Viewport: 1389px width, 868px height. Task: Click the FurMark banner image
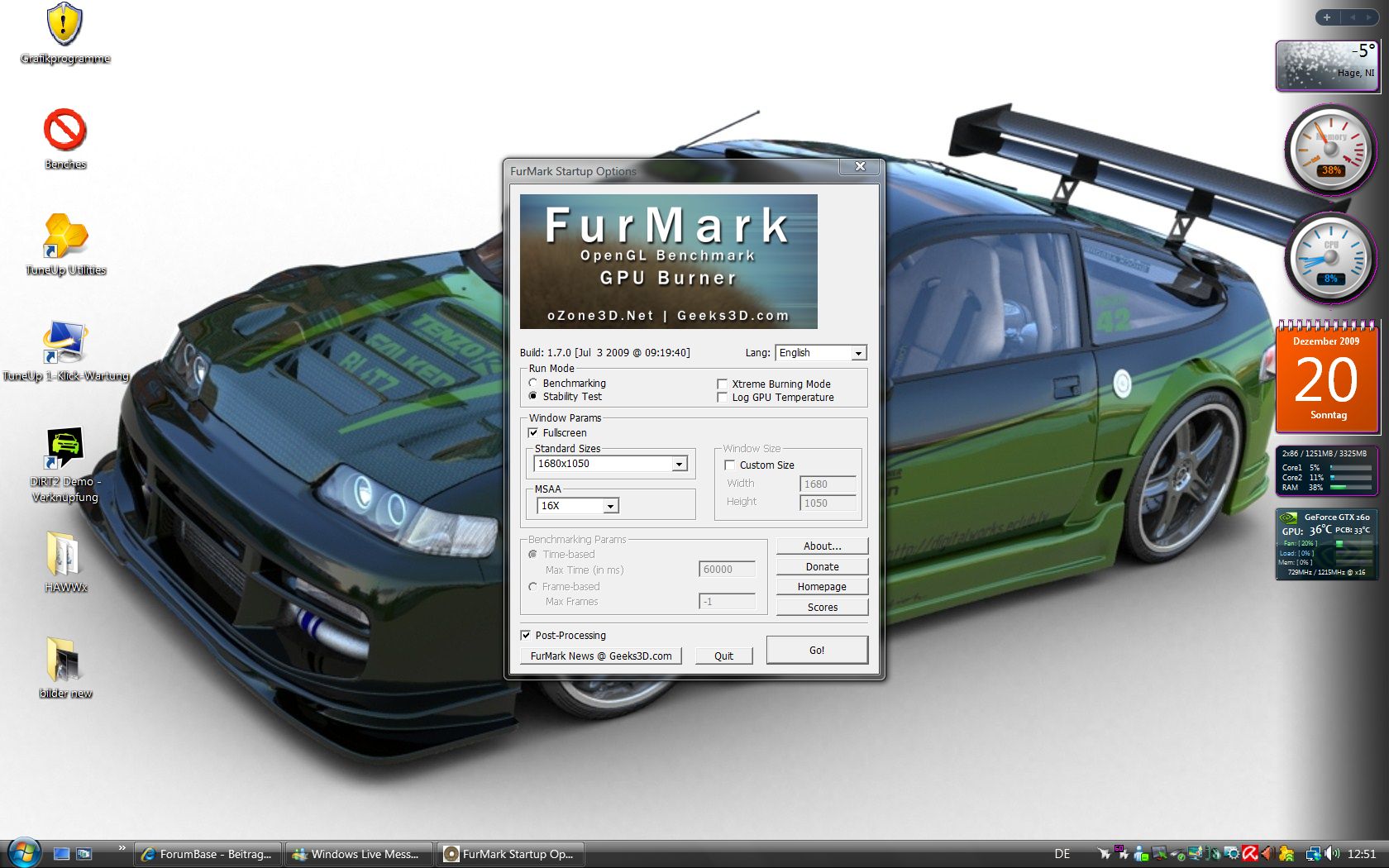click(669, 261)
